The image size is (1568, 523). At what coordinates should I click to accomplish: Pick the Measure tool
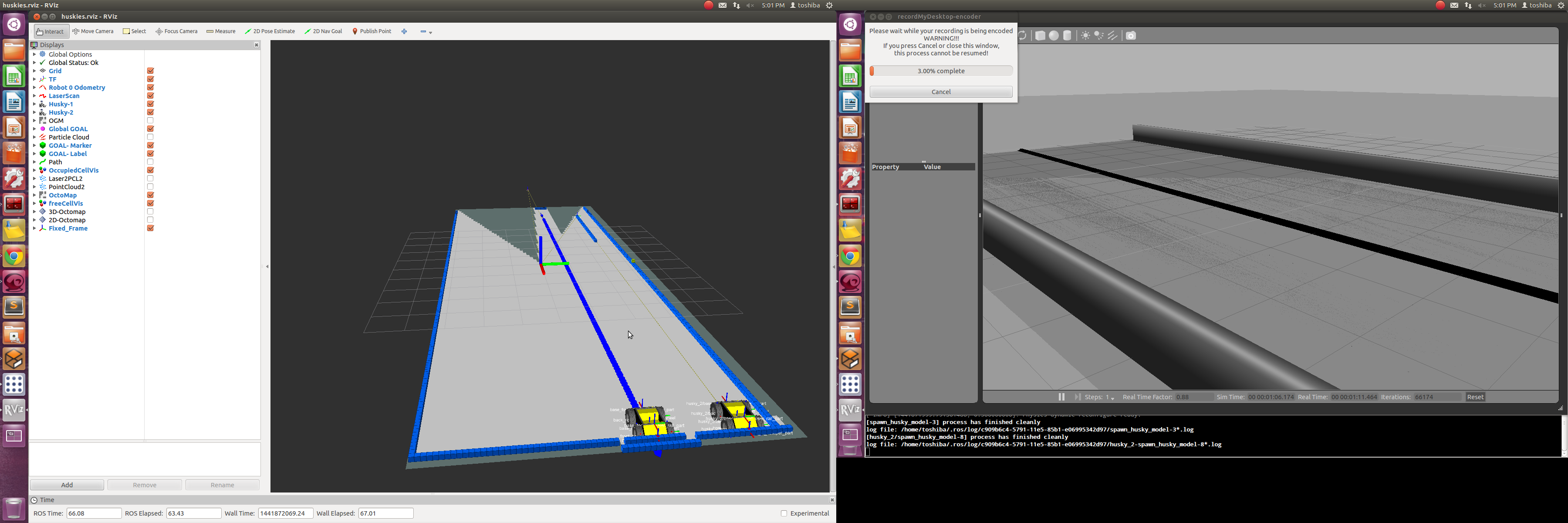(221, 31)
